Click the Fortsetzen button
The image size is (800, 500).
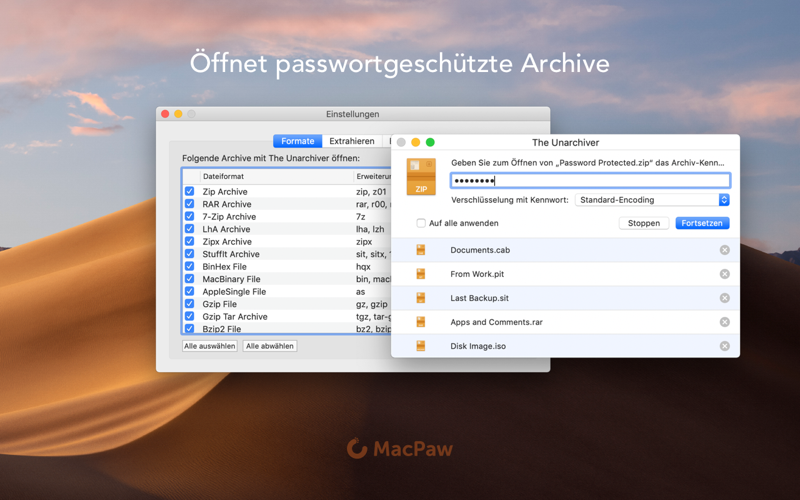[x=702, y=223]
